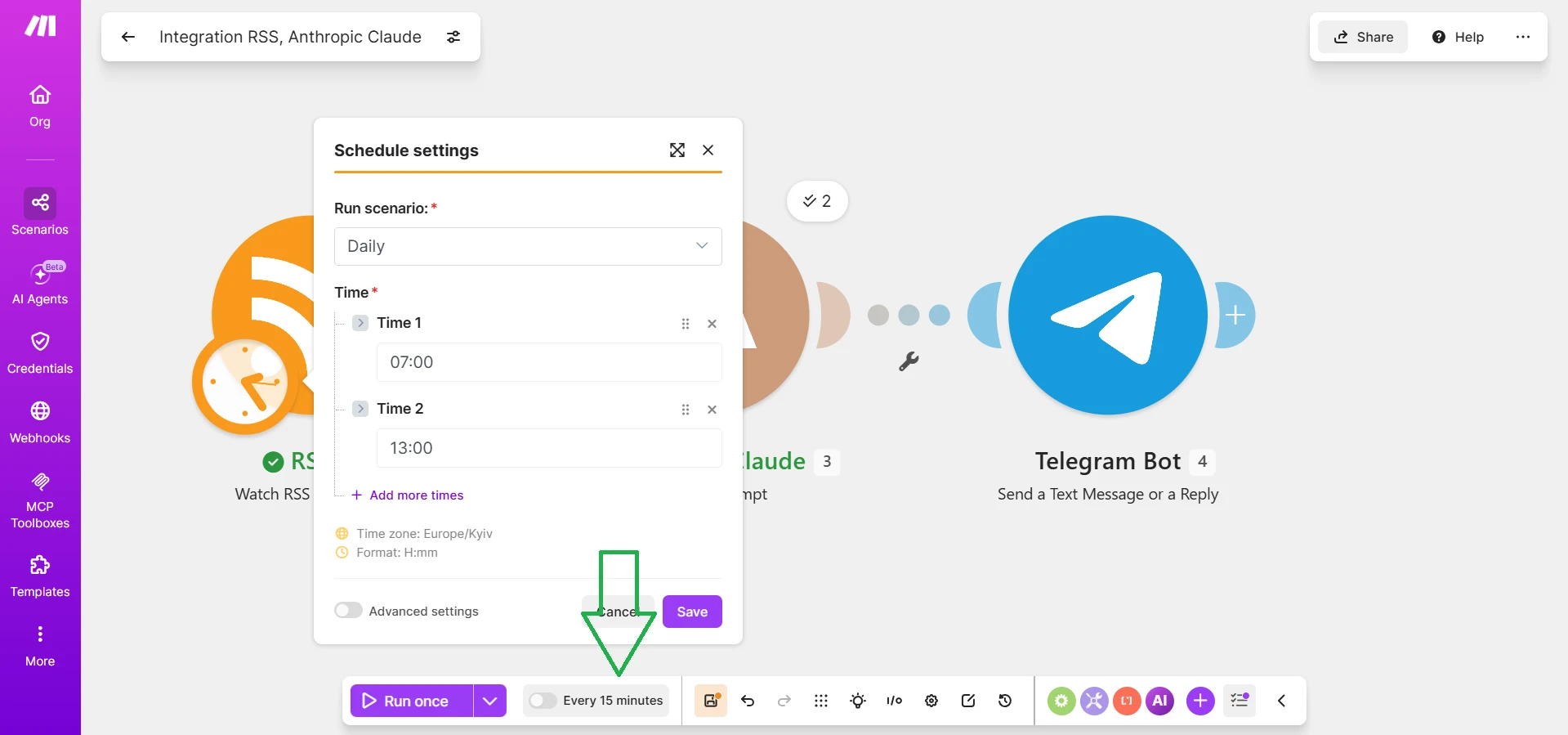Remove the Time 2 entry
This screenshot has height=735, width=1568.
(x=713, y=410)
